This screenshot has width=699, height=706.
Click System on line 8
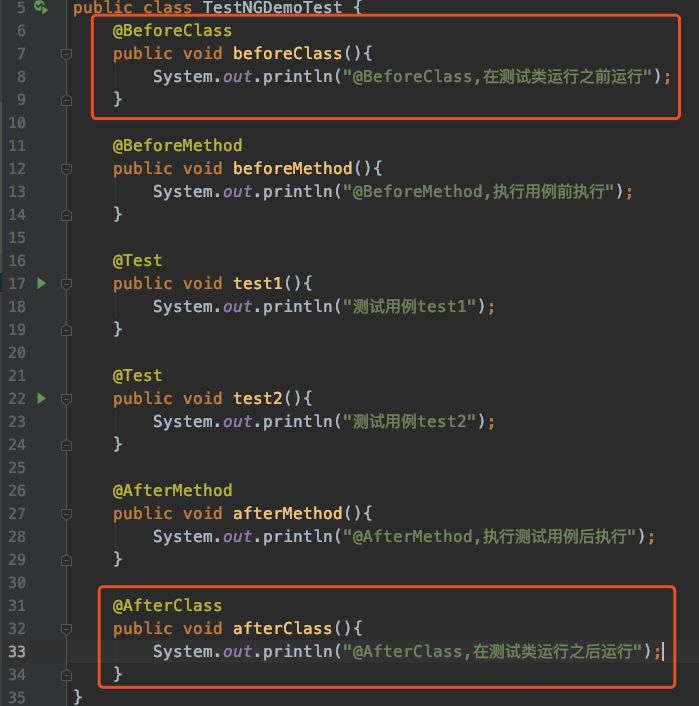182,77
